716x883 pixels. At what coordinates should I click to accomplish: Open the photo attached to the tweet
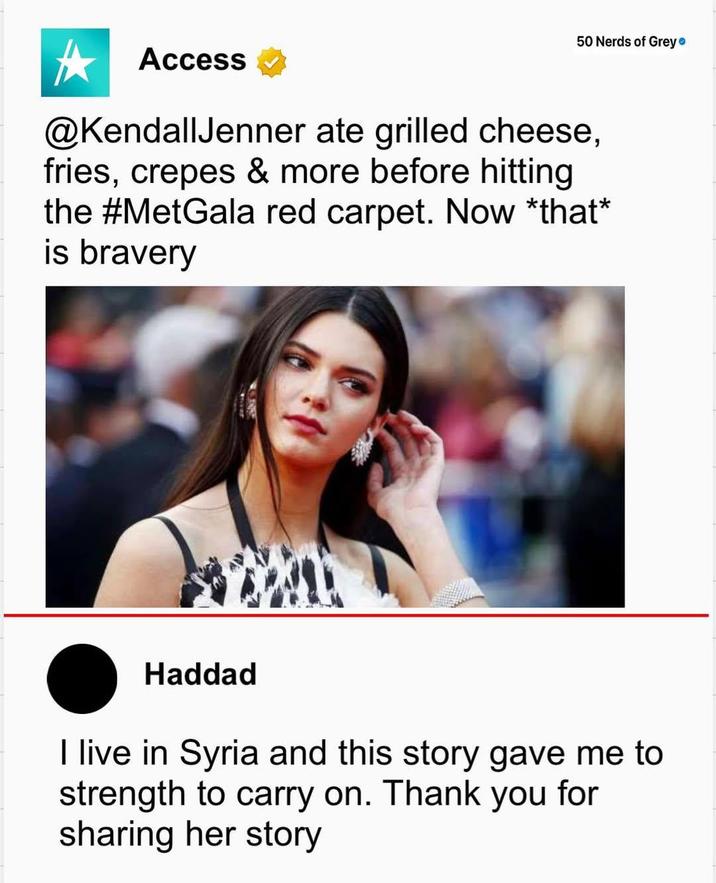(335, 446)
